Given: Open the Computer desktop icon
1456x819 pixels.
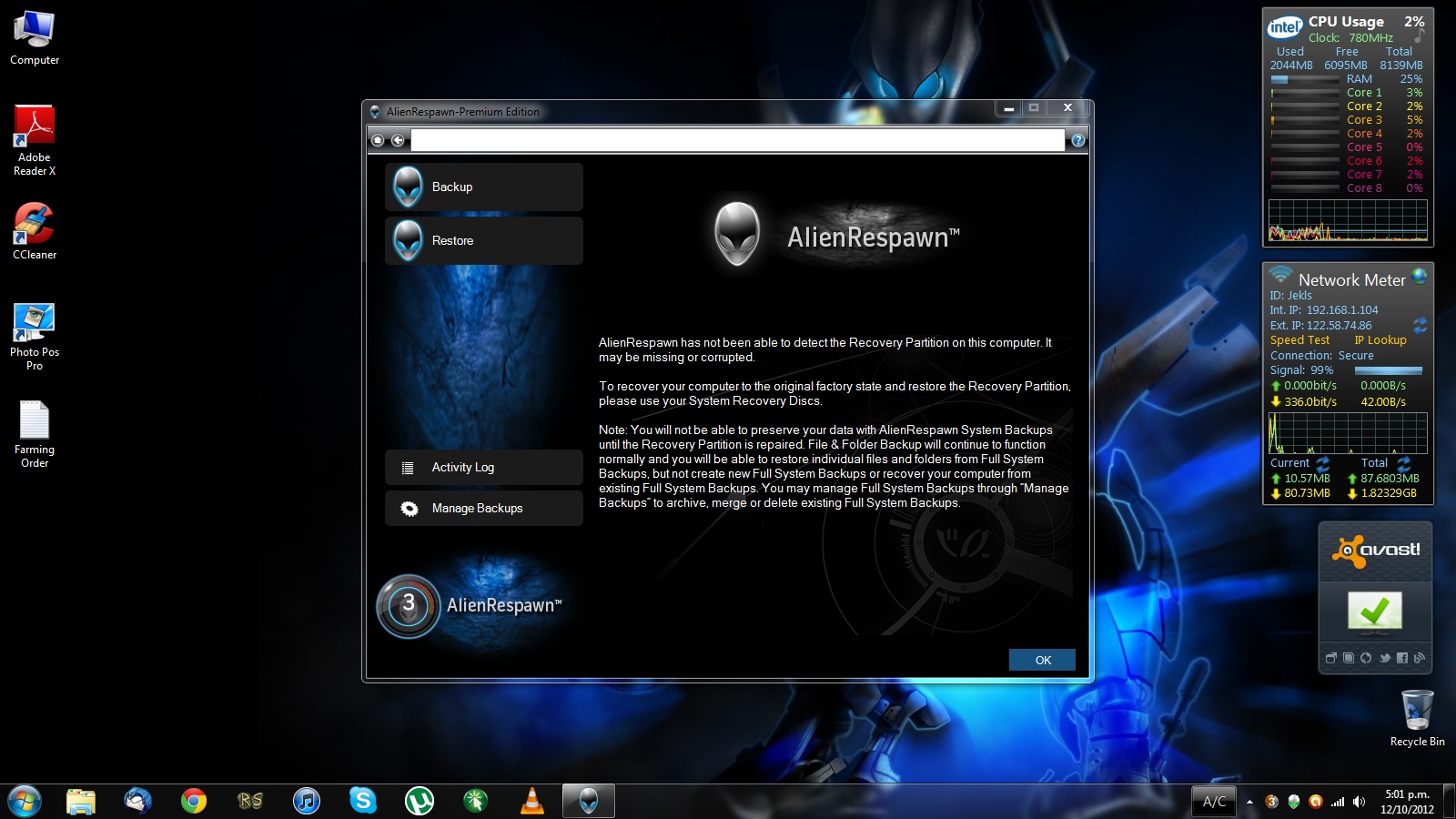Looking at the screenshot, I should point(35,38).
